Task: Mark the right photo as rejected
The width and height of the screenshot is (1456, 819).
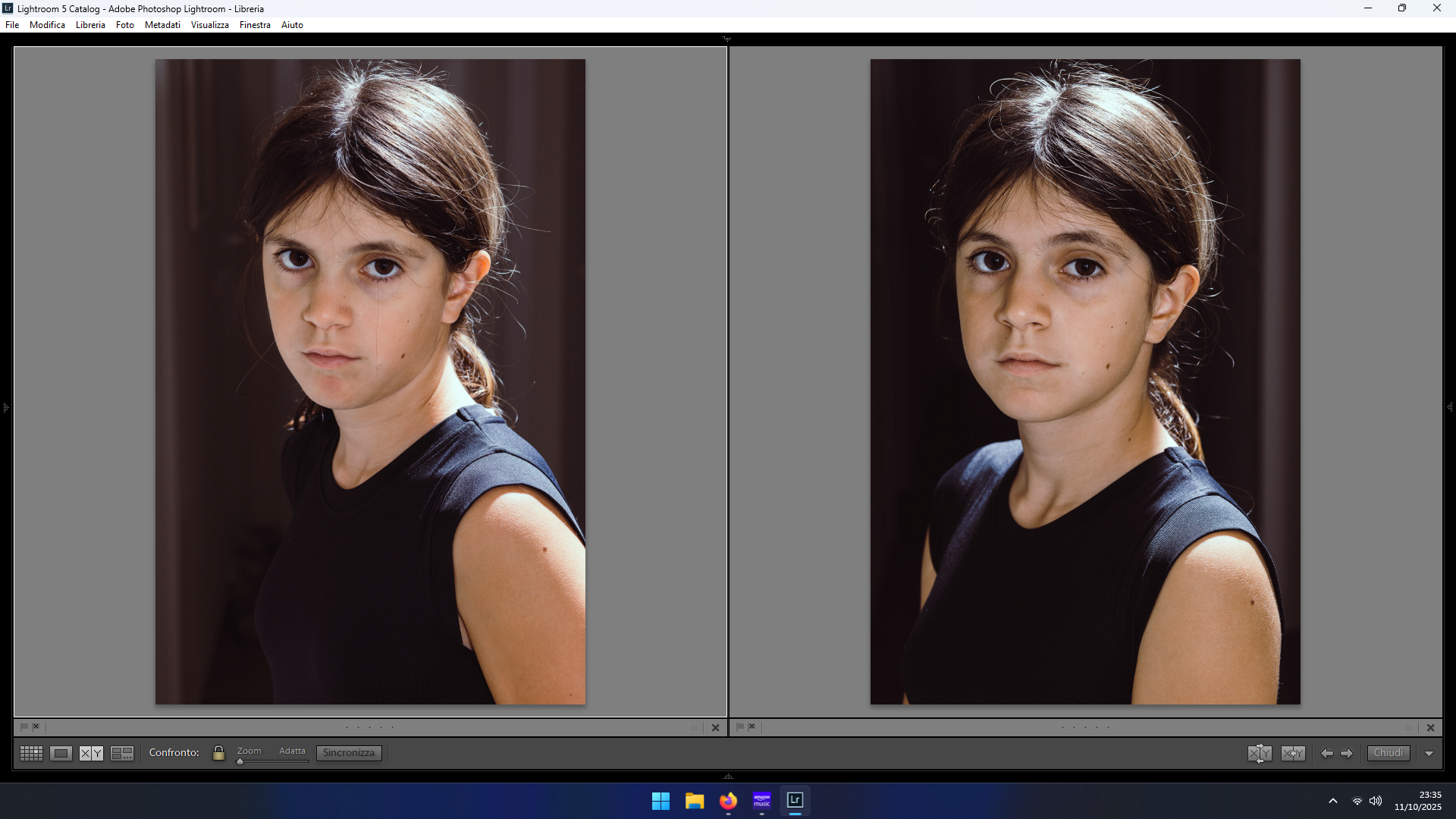Action: [x=752, y=726]
